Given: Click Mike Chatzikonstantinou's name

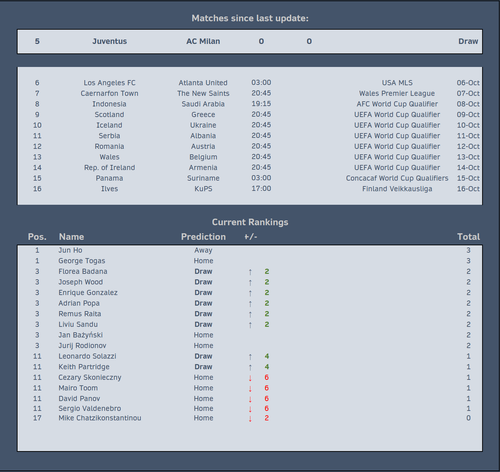Looking at the screenshot, I should coord(100,418).
